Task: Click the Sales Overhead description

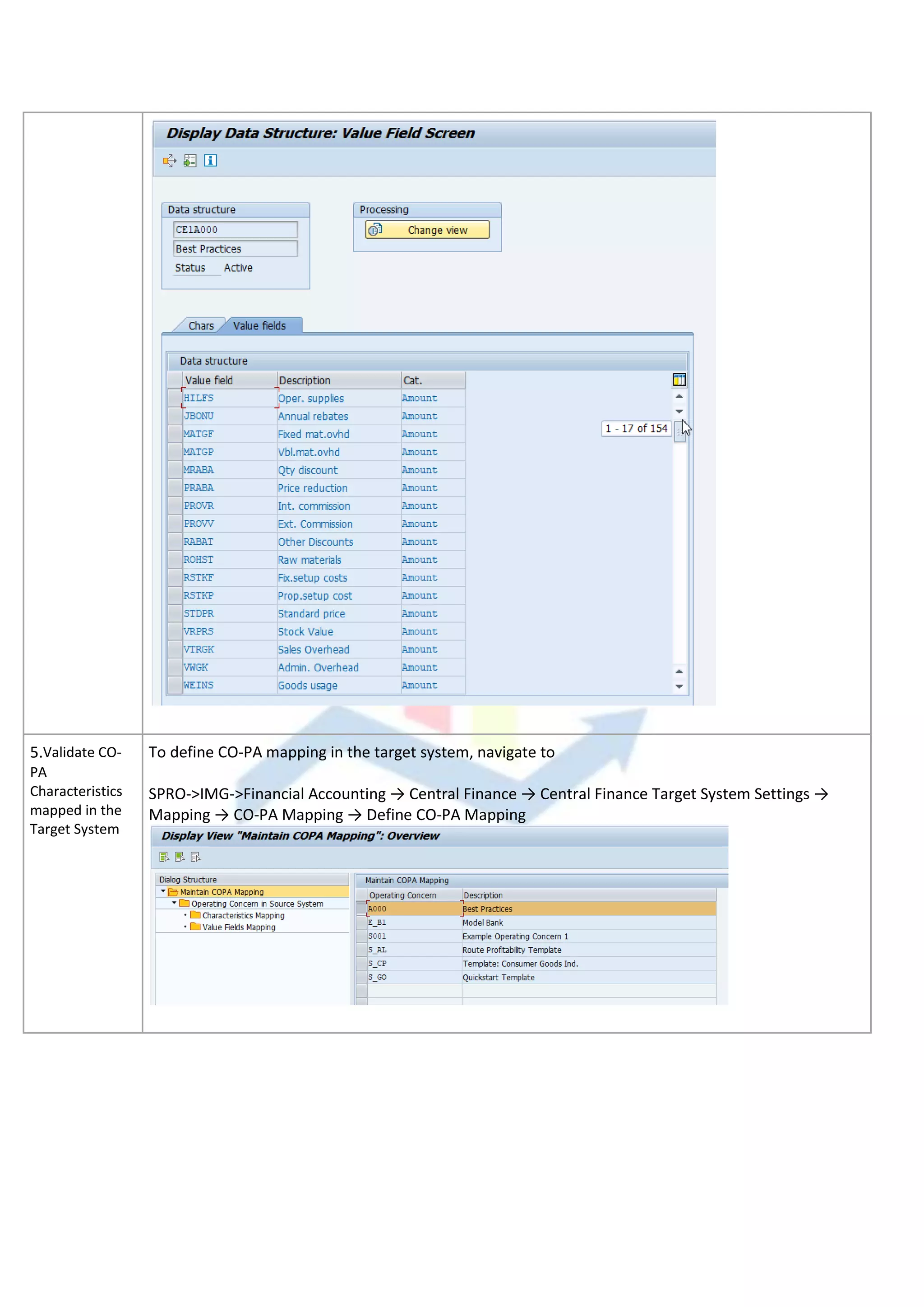Action: [x=314, y=650]
